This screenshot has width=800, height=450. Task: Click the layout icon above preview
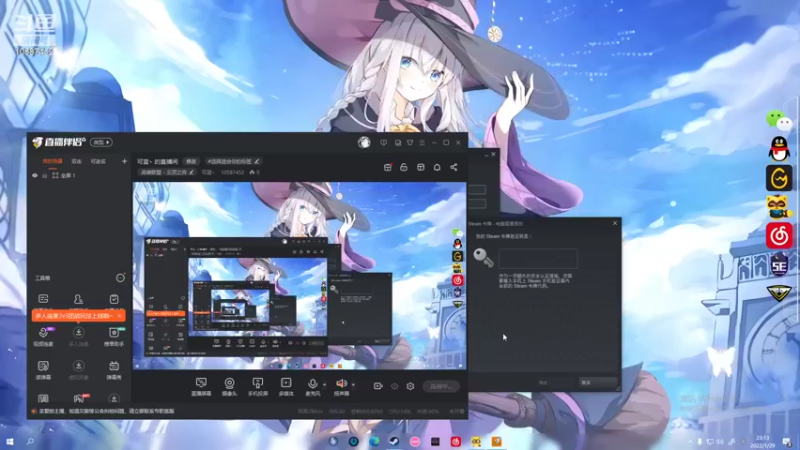[x=420, y=167]
